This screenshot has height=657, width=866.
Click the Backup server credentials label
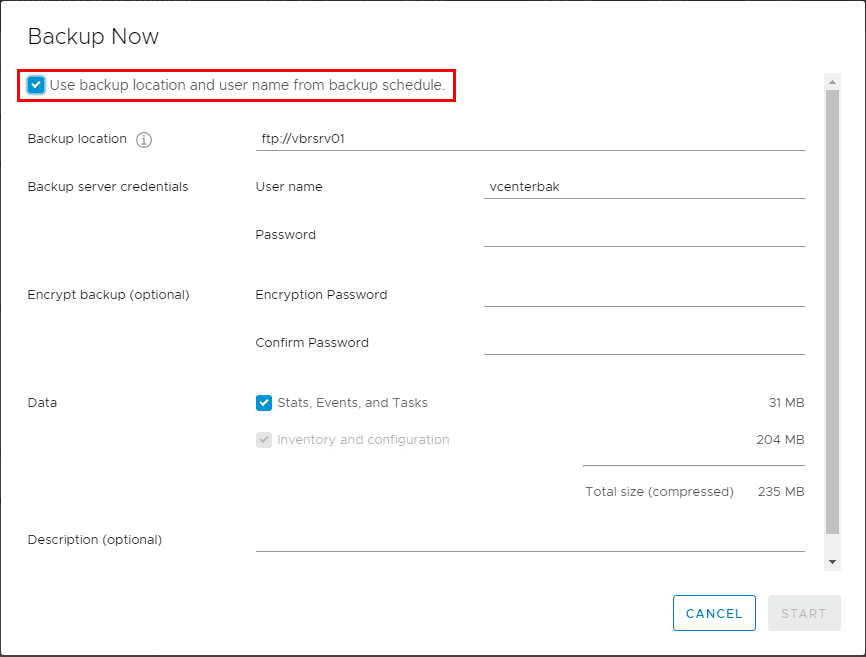[x=108, y=187]
